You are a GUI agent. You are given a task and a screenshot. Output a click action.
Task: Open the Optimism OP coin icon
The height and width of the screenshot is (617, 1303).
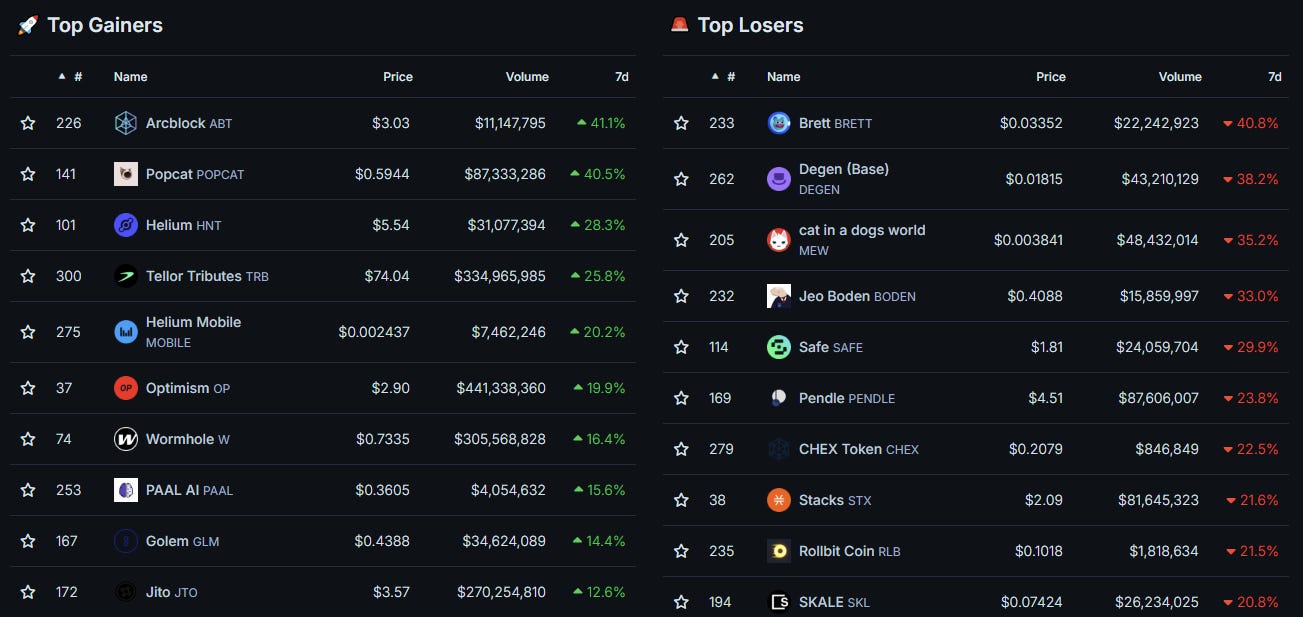125,387
